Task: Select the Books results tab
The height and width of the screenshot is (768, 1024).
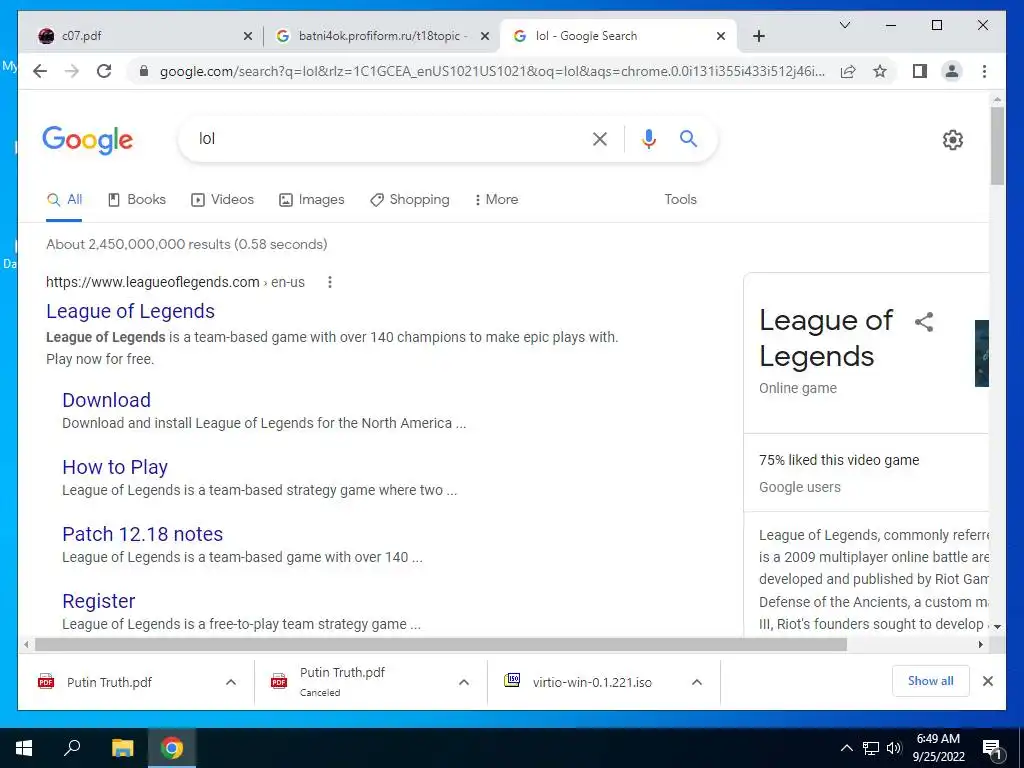Action: point(136,200)
